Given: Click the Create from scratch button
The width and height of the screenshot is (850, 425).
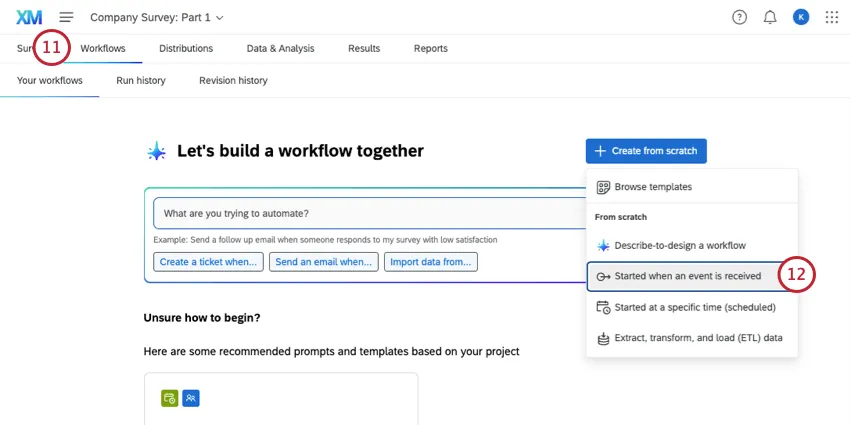Looking at the screenshot, I should point(646,151).
